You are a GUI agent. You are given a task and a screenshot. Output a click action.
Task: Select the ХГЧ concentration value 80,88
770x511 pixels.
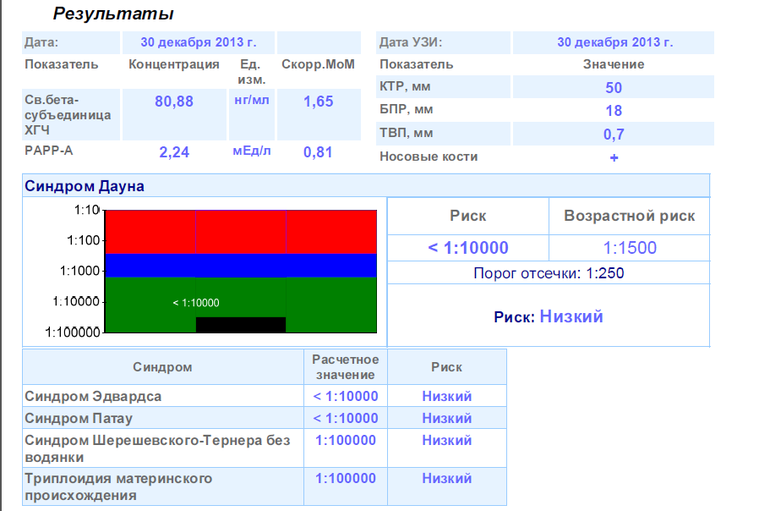coord(174,101)
